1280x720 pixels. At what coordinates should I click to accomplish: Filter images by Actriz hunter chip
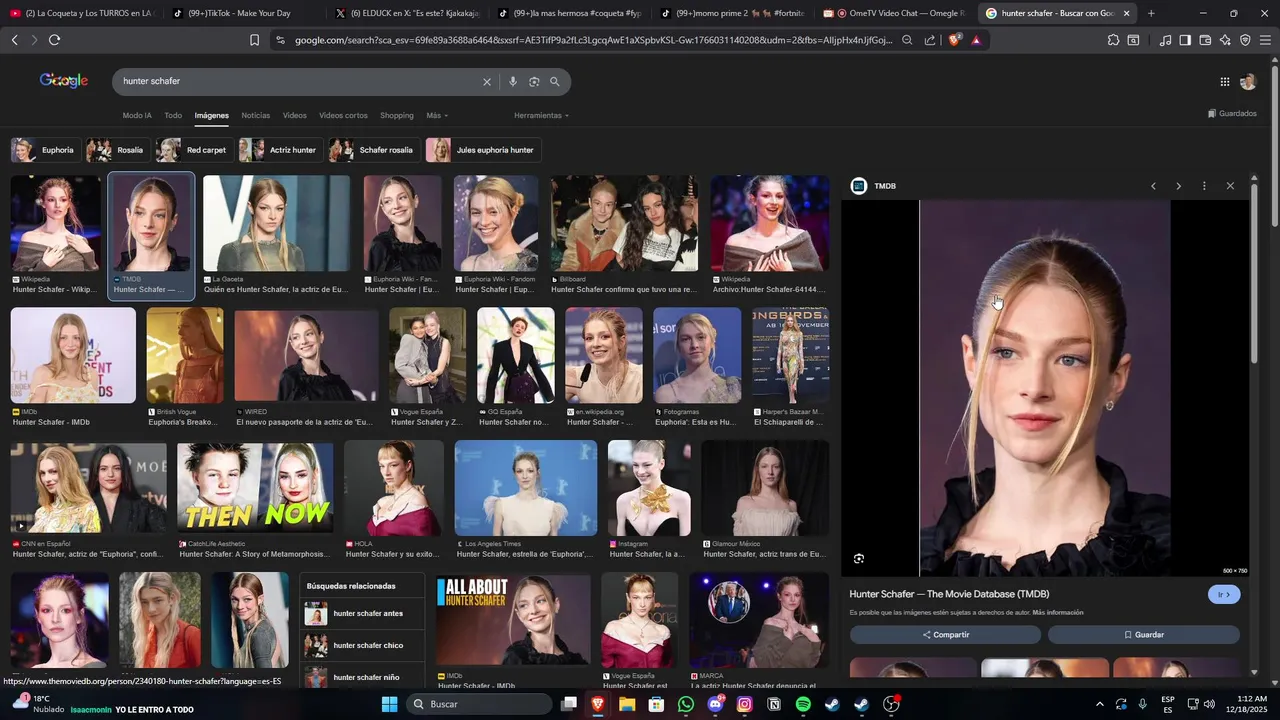280,150
